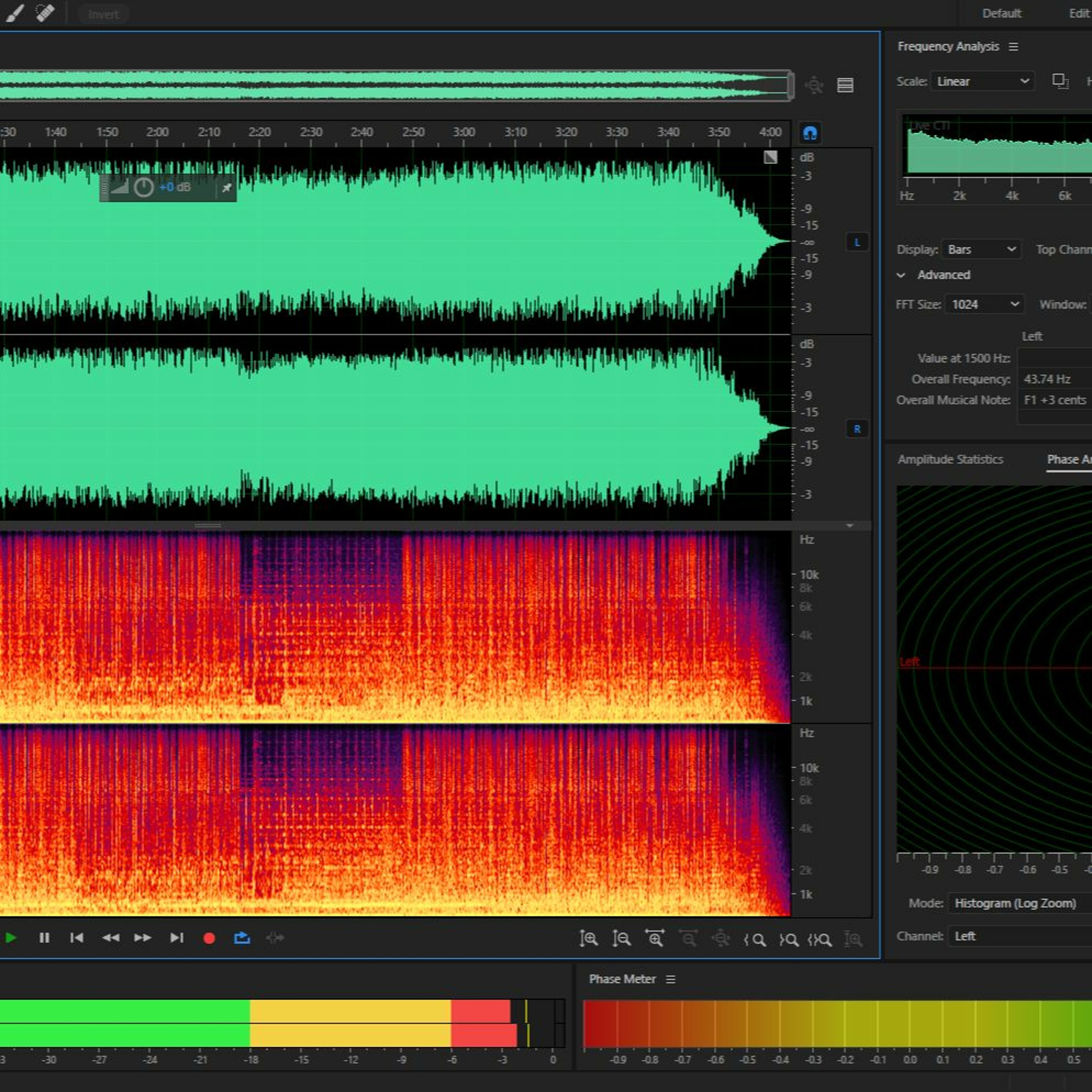1092x1092 pixels.
Task: Click the 3:00 mark on the timeline ruler
Action: (463, 132)
